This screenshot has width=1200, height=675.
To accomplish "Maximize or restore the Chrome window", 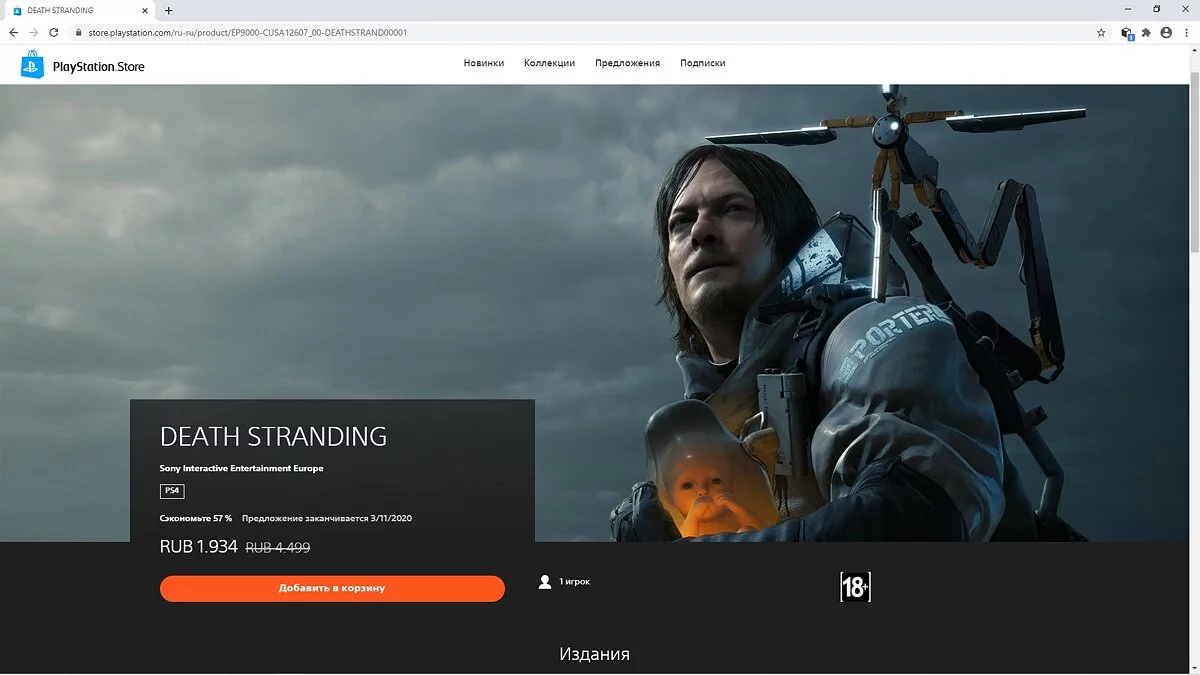I will pos(1156,9).
